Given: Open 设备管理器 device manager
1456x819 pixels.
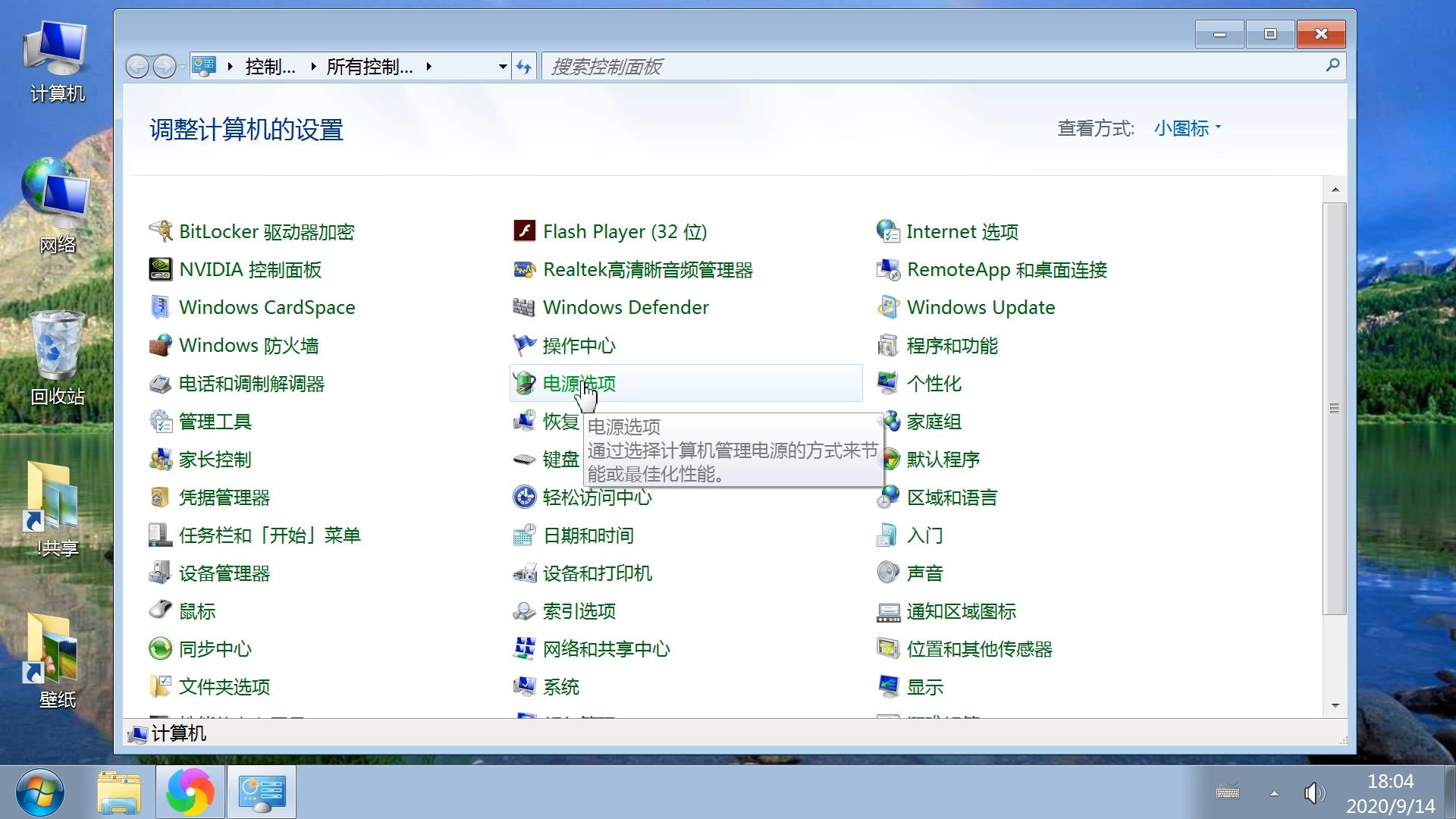Looking at the screenshot, I should point(224,573).
